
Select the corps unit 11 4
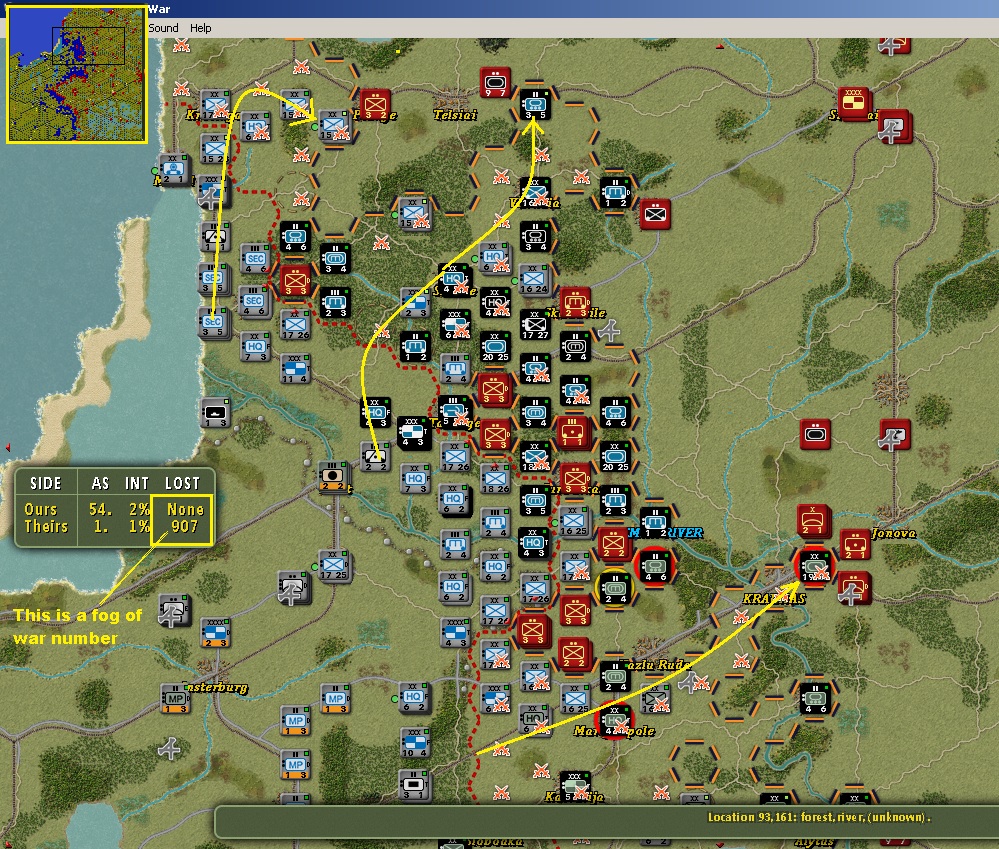pos(295,369)
